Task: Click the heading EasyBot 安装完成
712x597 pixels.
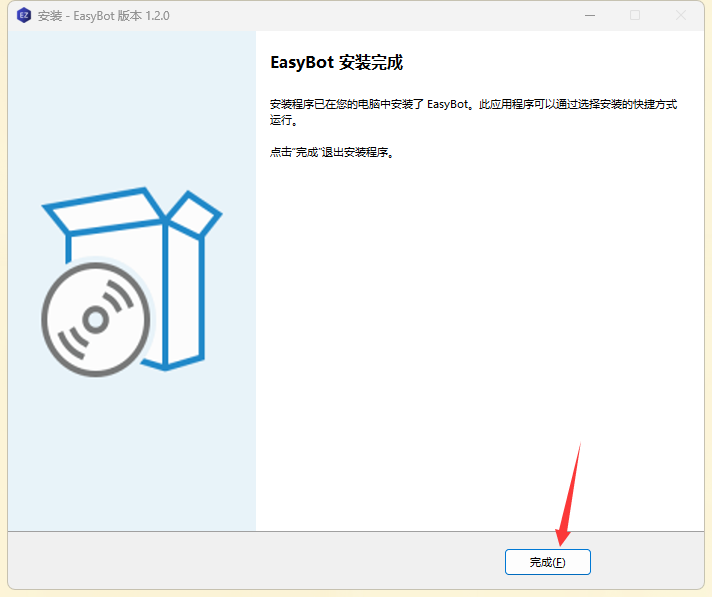Action: [x=336, y=62]
